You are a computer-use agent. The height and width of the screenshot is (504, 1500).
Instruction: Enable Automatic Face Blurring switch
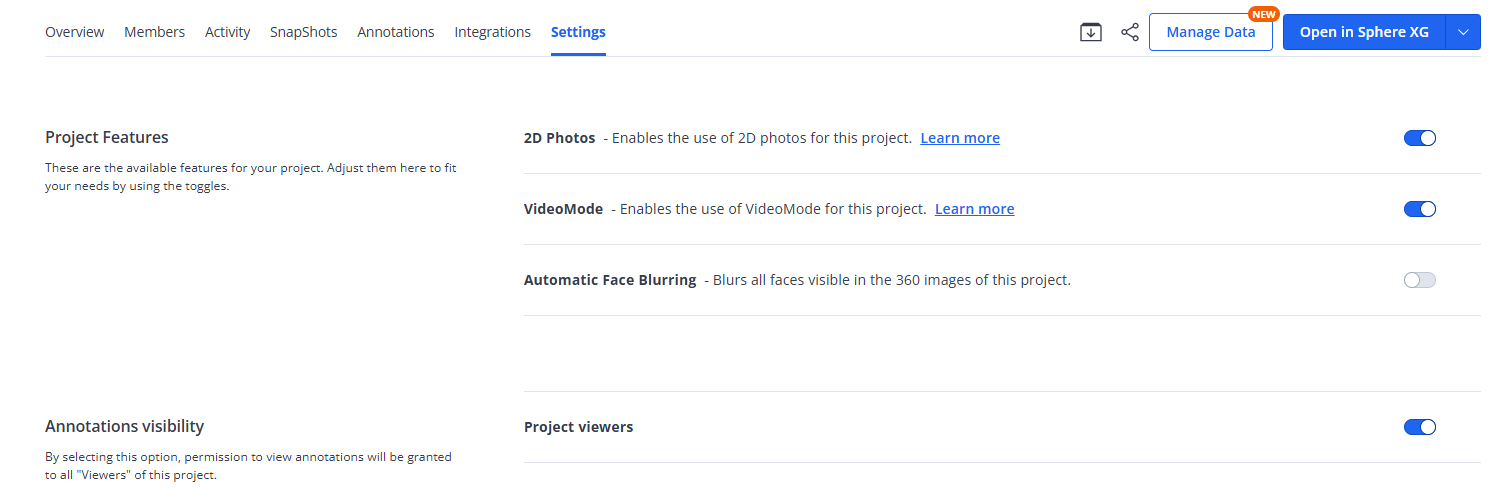[1420, 280]
